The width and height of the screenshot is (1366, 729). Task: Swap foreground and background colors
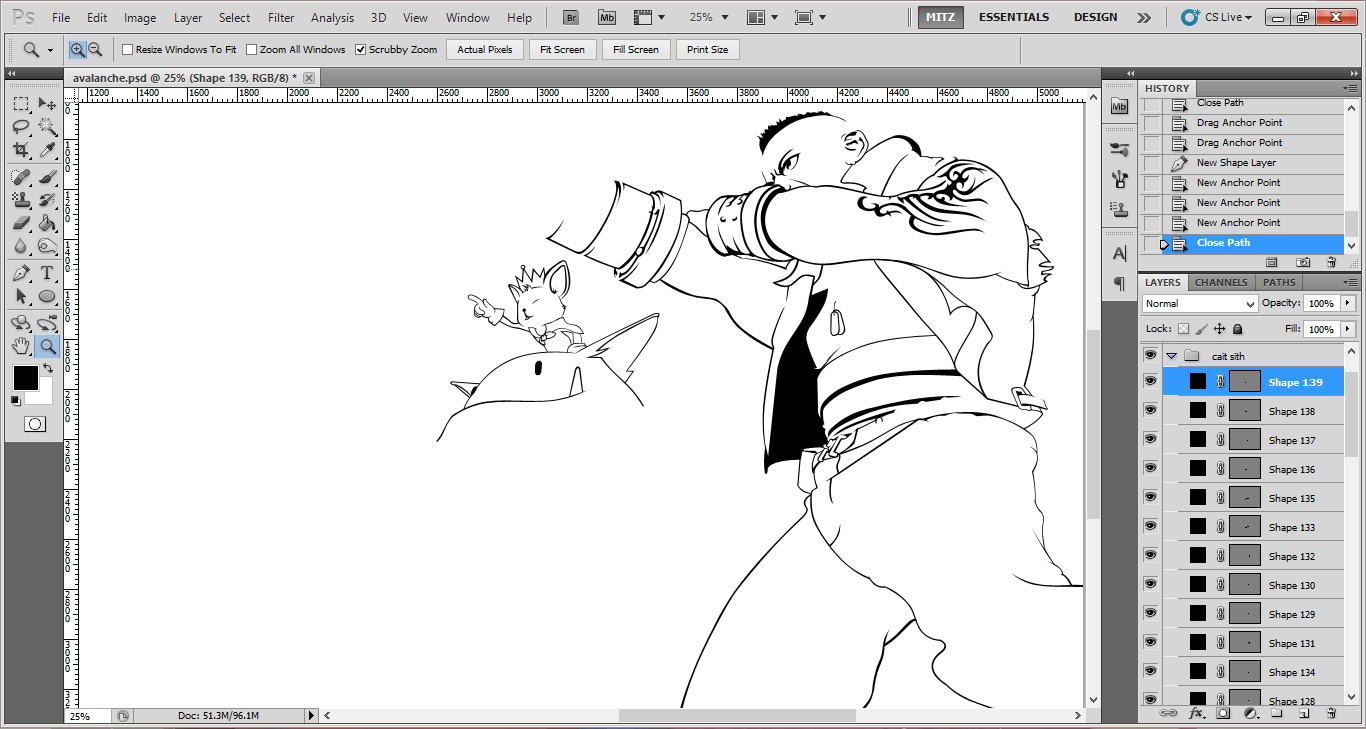point(47,368)
